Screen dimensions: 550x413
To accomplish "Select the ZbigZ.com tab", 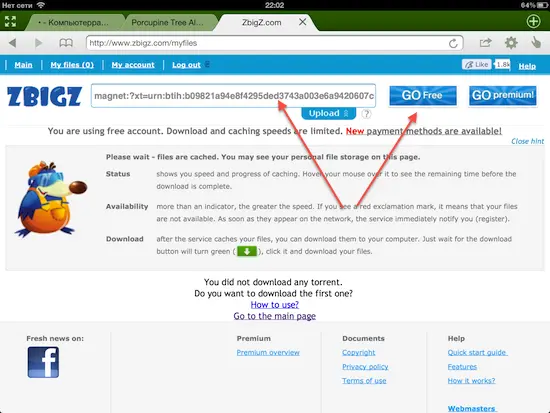I will click(x=262, y=22).
